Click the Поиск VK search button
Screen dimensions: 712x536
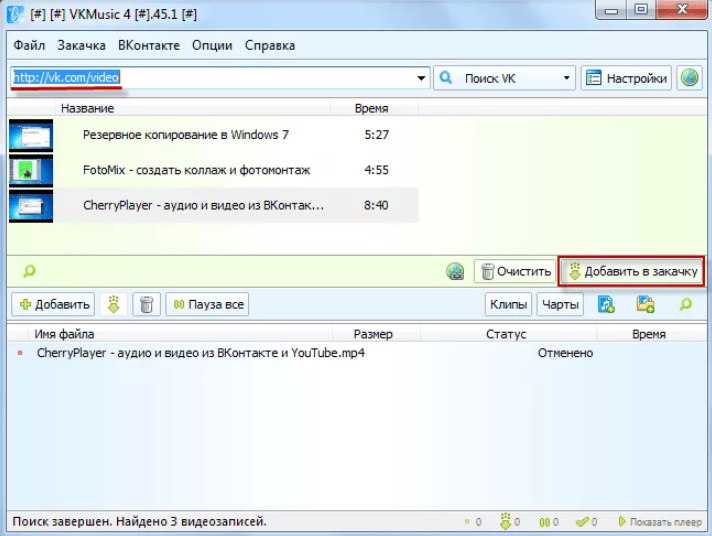click(x=496, y=78)
